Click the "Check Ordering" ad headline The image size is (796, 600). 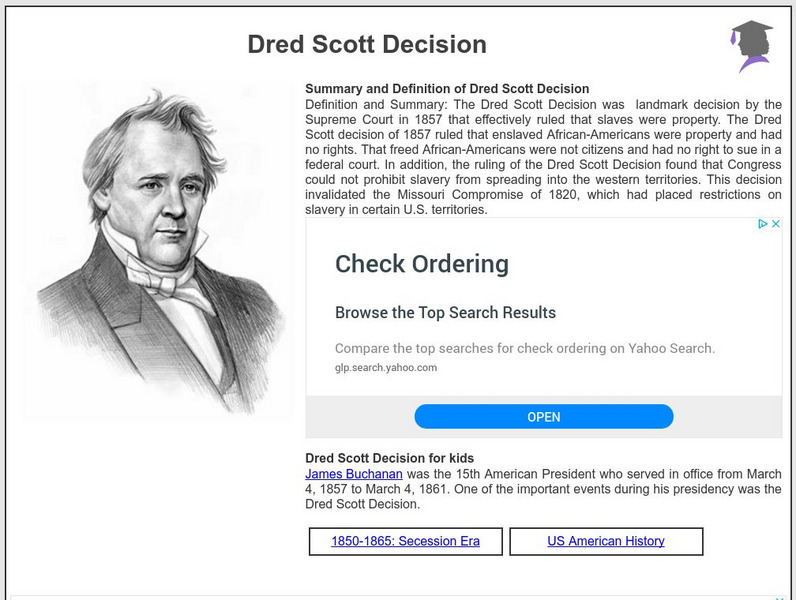[x=421, y=265]
